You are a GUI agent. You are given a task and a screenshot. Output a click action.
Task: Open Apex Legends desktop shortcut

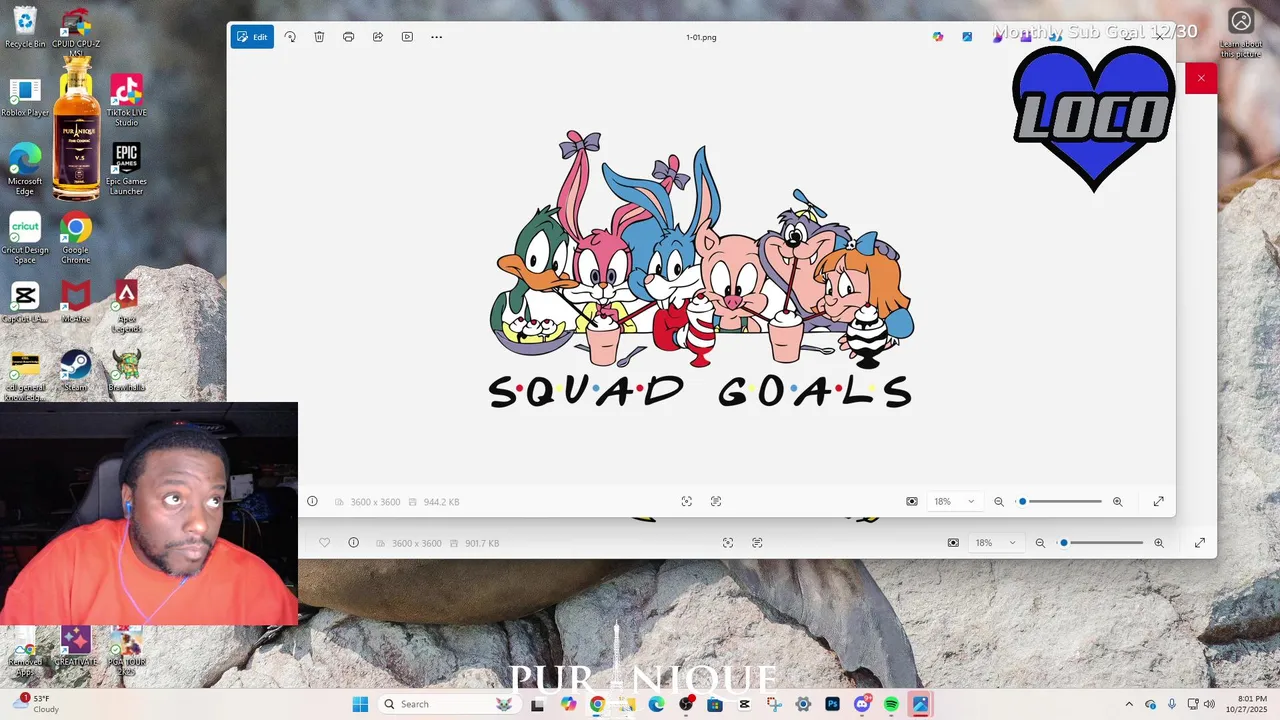pyautogui.click(x=126, y=305)
